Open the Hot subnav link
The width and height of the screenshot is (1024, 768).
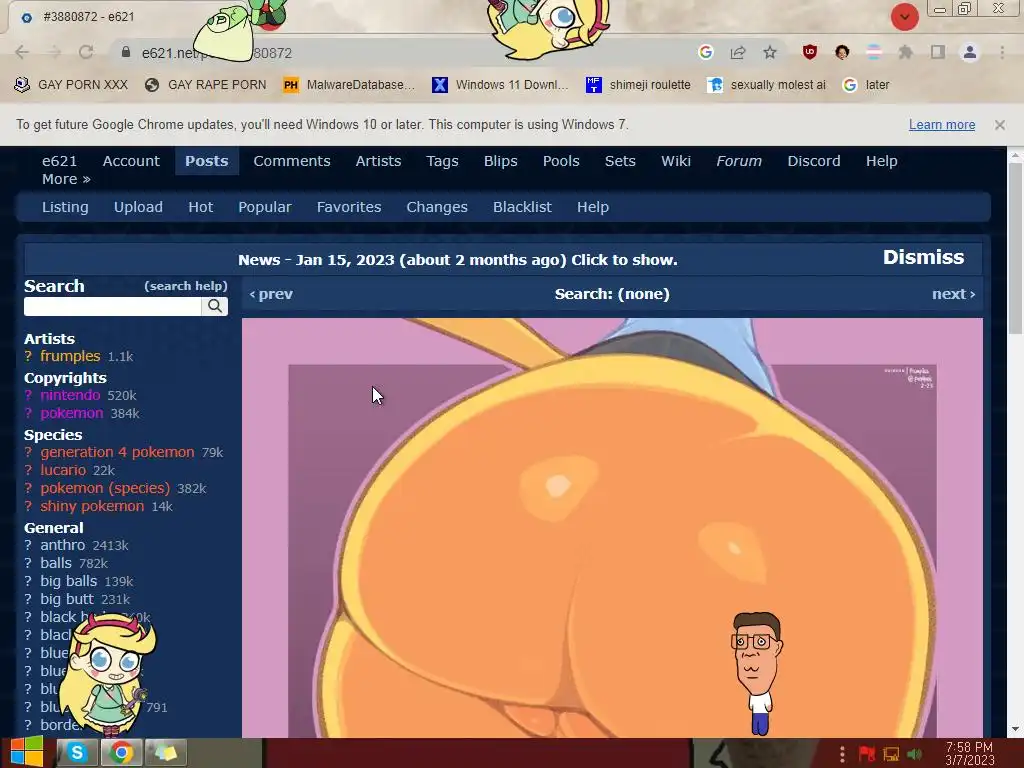pyautogui.click(x=200, y=207)
